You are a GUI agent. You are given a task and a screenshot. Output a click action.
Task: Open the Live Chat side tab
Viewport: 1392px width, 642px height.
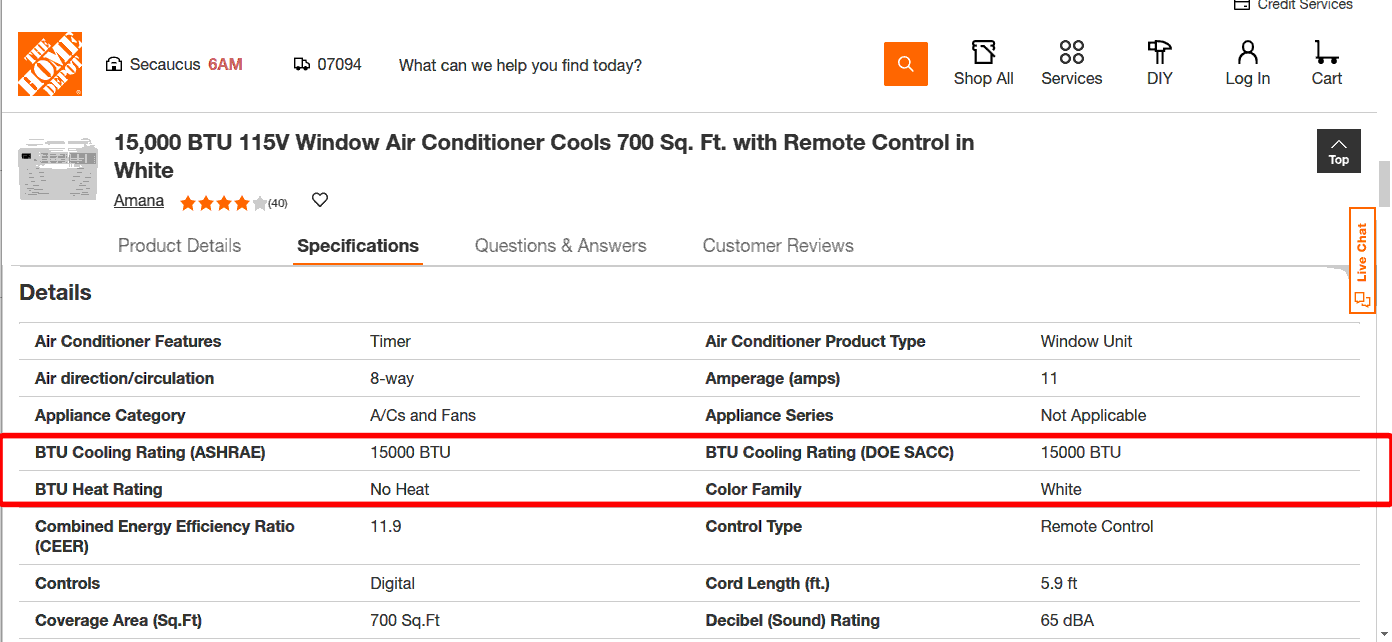tap(1362, 260)
